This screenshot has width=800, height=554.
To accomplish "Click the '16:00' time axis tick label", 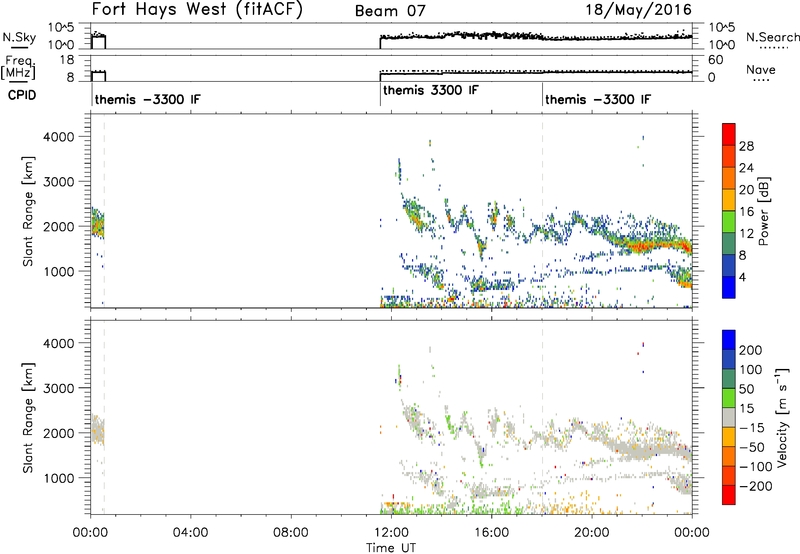I will (491, 533).
